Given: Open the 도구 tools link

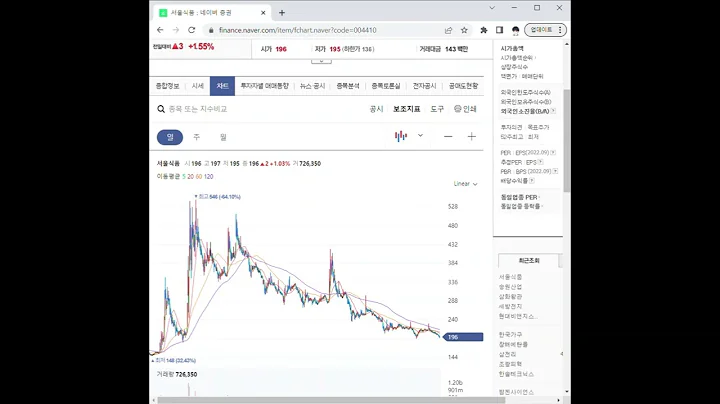Looking at the screenshot, I should click(437, 109).
